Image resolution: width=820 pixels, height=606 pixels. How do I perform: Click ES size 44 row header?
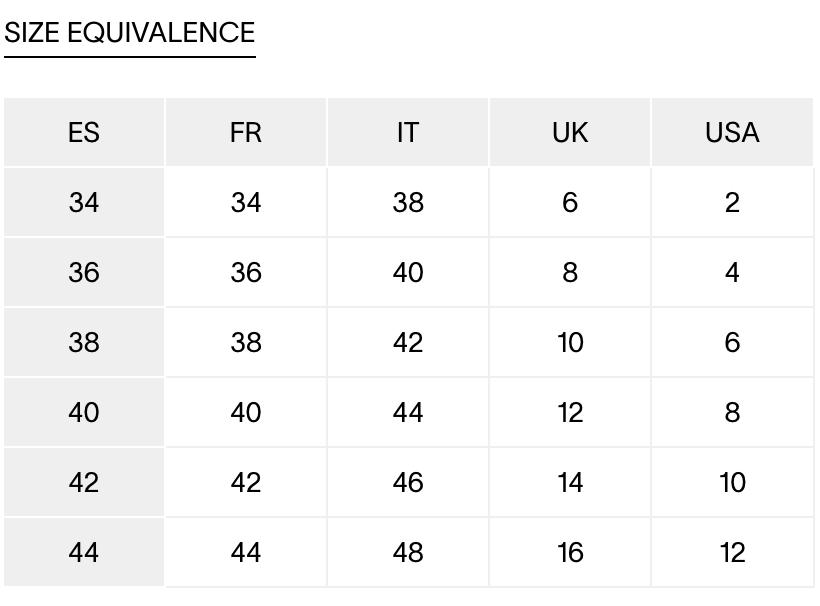tap(84, 552)
